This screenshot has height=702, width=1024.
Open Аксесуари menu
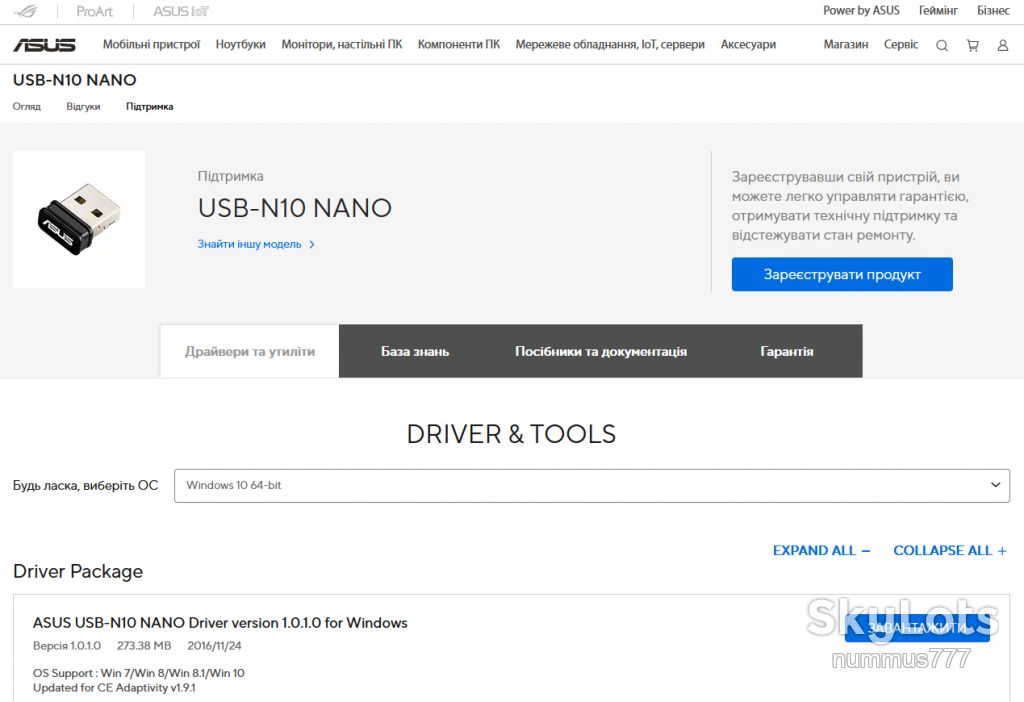click(x=748, y=44)
